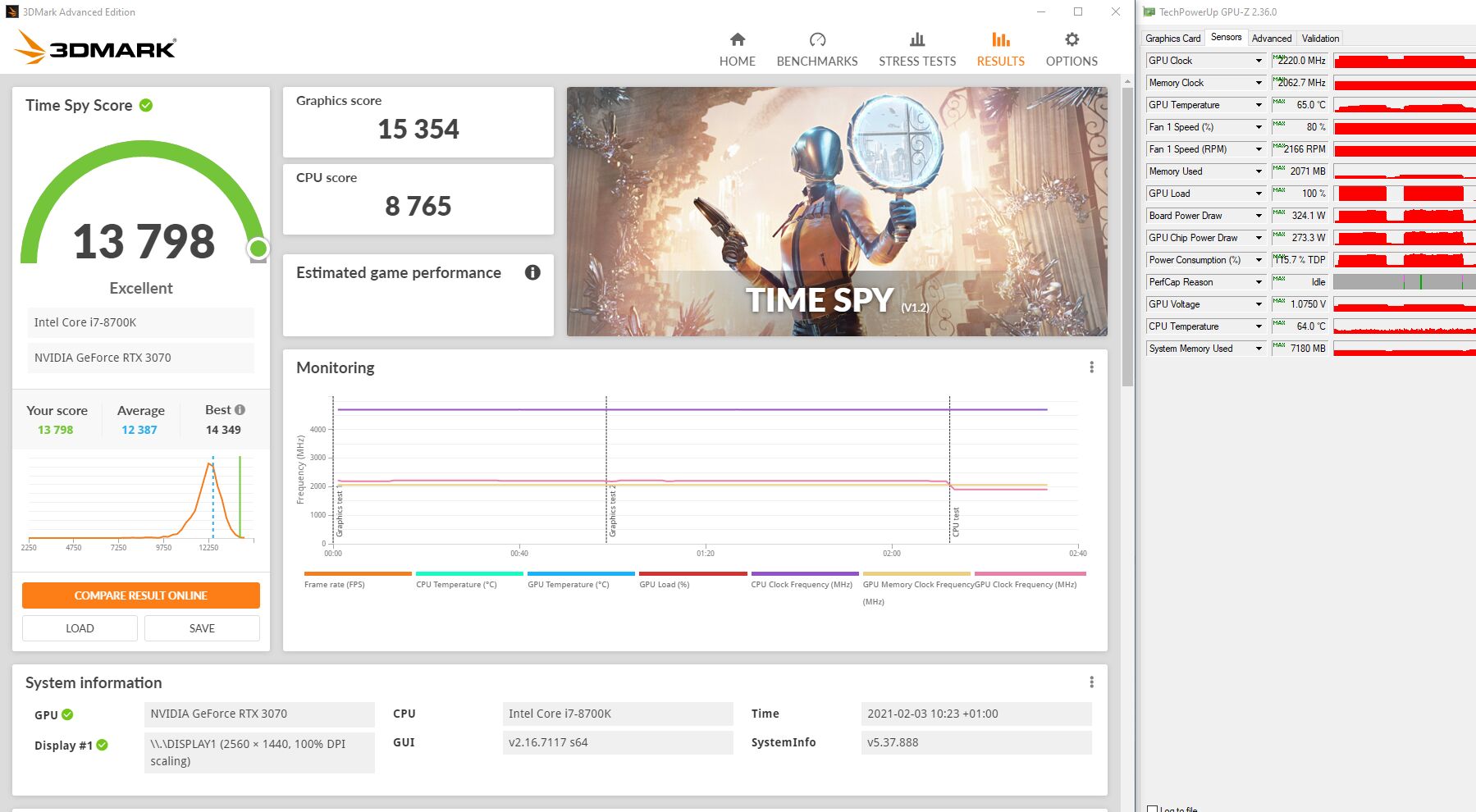The width and height of the screenshot is (1476, 812).
Task: Click the Graphics score value 15 354
Action: 418,129
